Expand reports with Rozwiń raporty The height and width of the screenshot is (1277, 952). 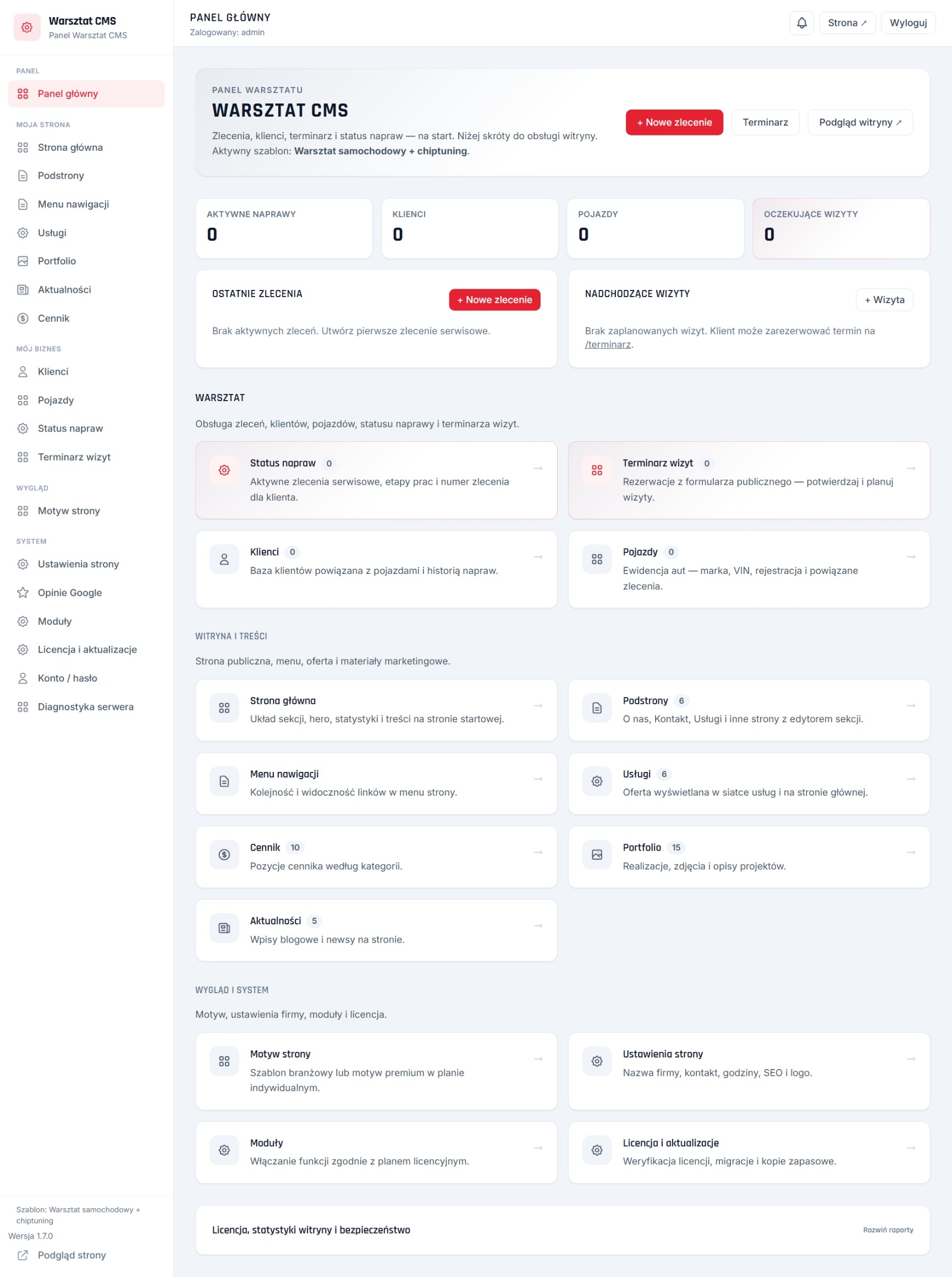[x=888, y=1230]
